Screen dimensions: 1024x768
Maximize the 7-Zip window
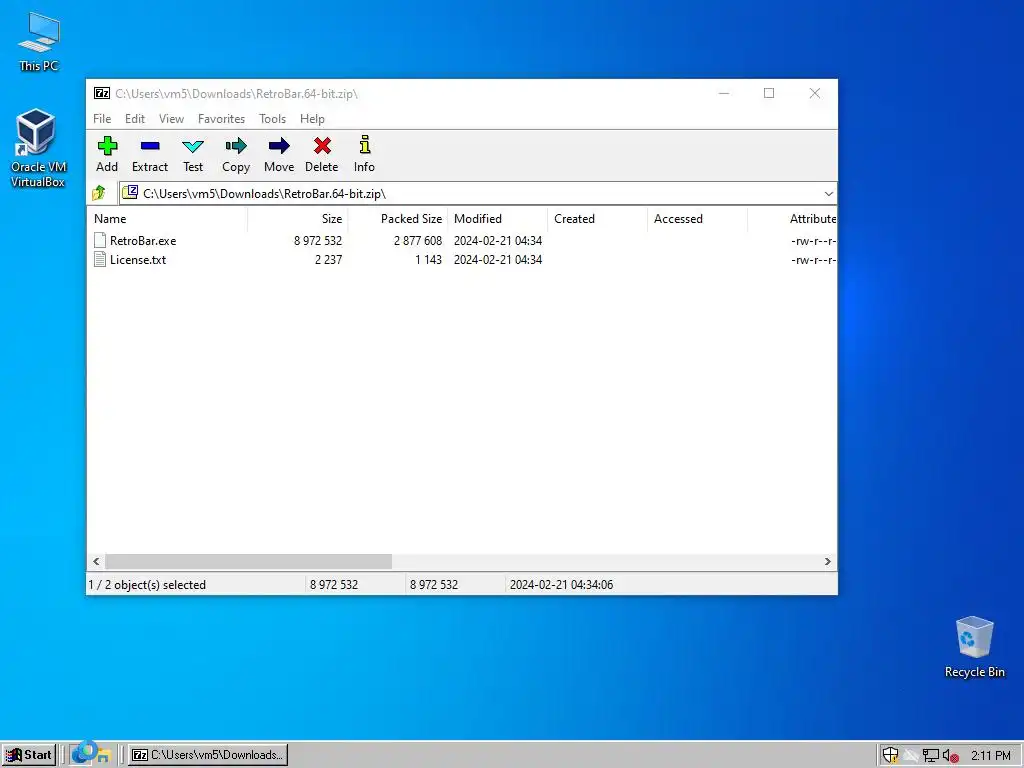click(769, 93)
